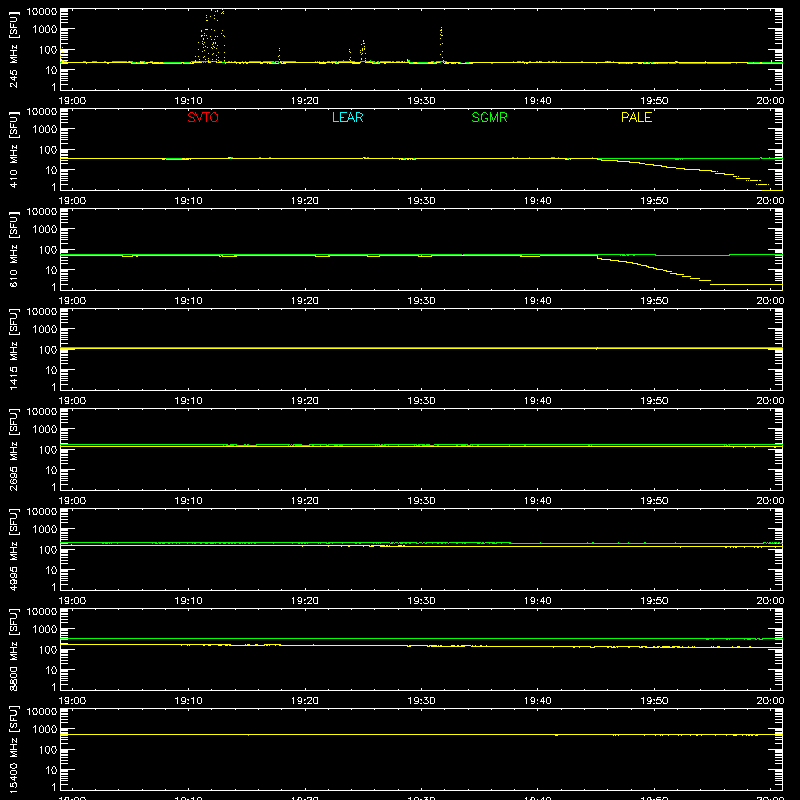Click the 19:00 tick label under 1415 MHz plot
This screenshot has width=800, height=800.
(x=72, y=401)
